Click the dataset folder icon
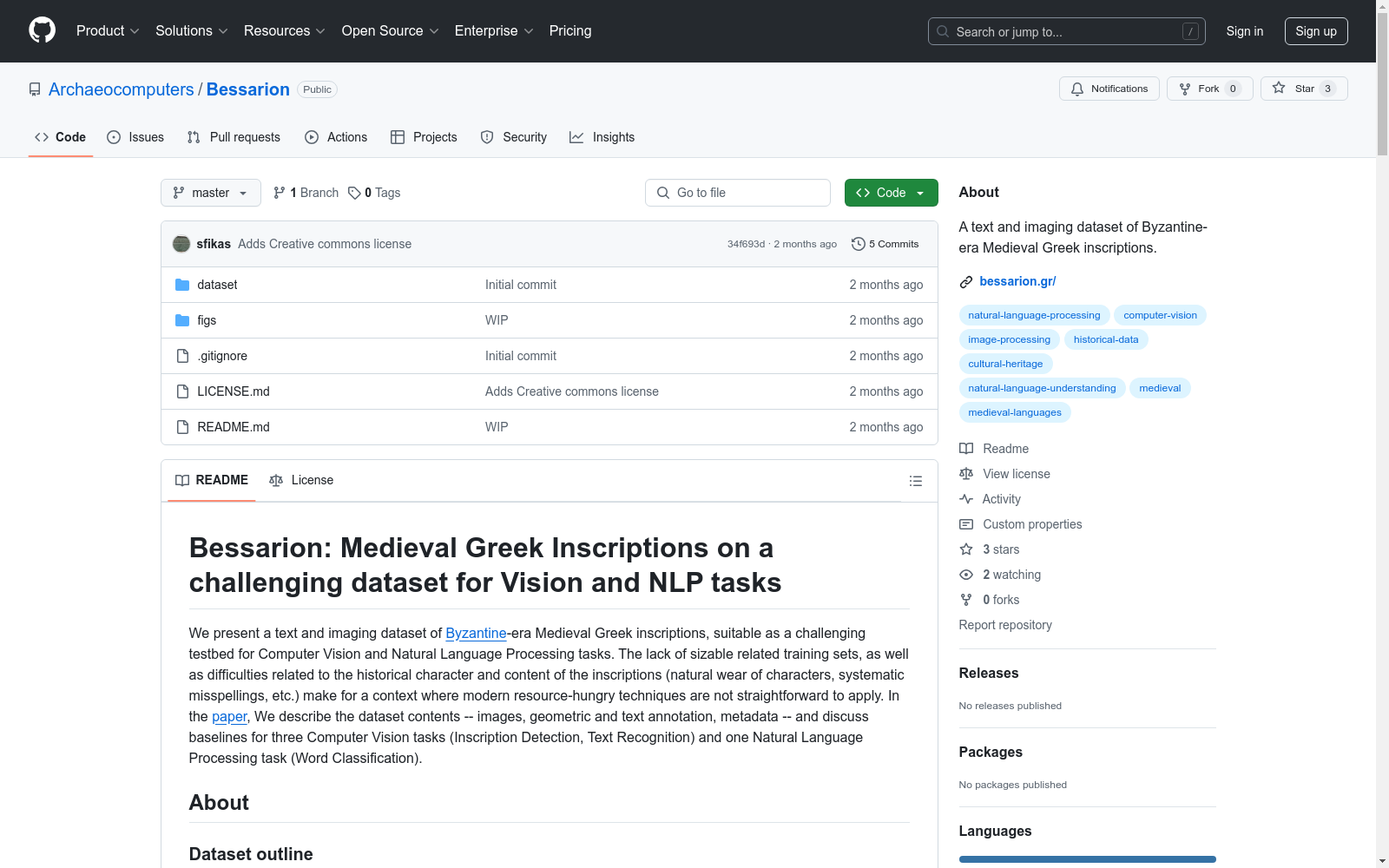 182,285
